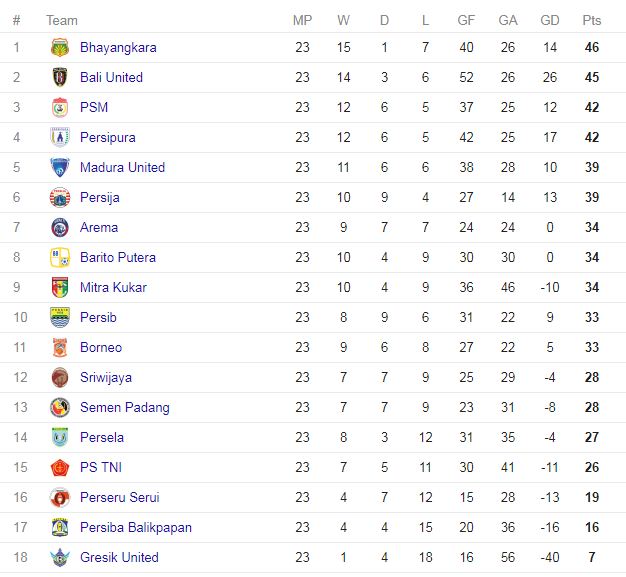Click the Arema team logo

coord(60,227)
